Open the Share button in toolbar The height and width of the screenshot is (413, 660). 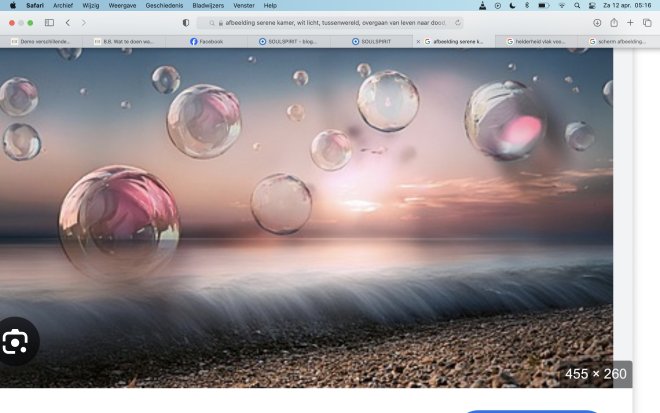click(x=614, y=22)
